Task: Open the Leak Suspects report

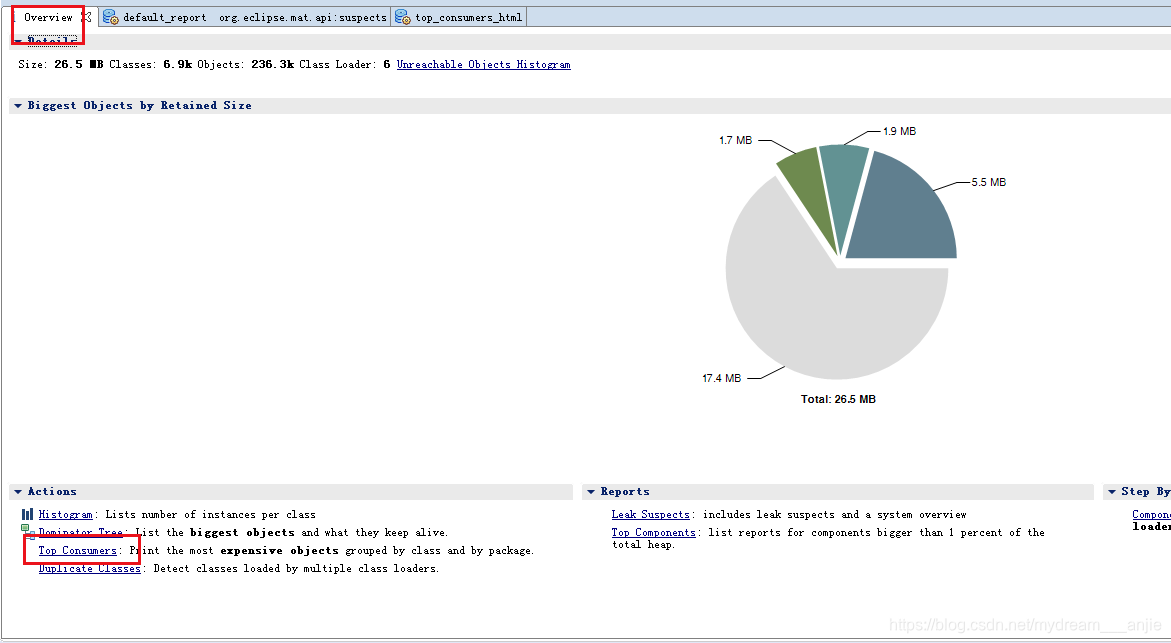Action: click(x=650, y=515)
